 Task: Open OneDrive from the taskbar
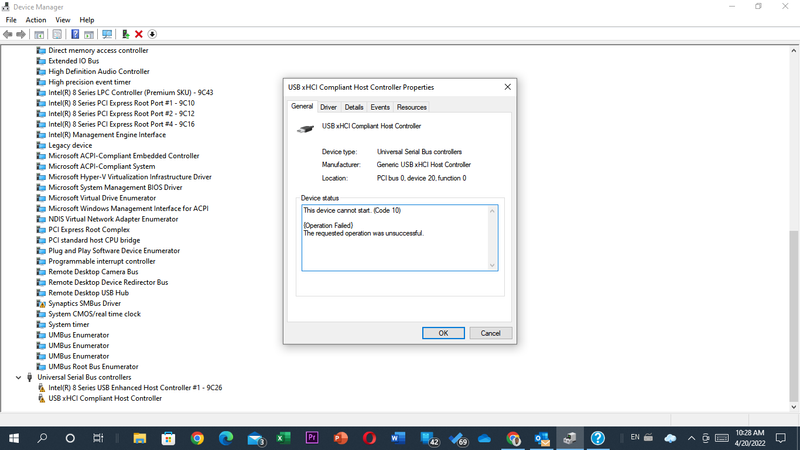[484, 438]
